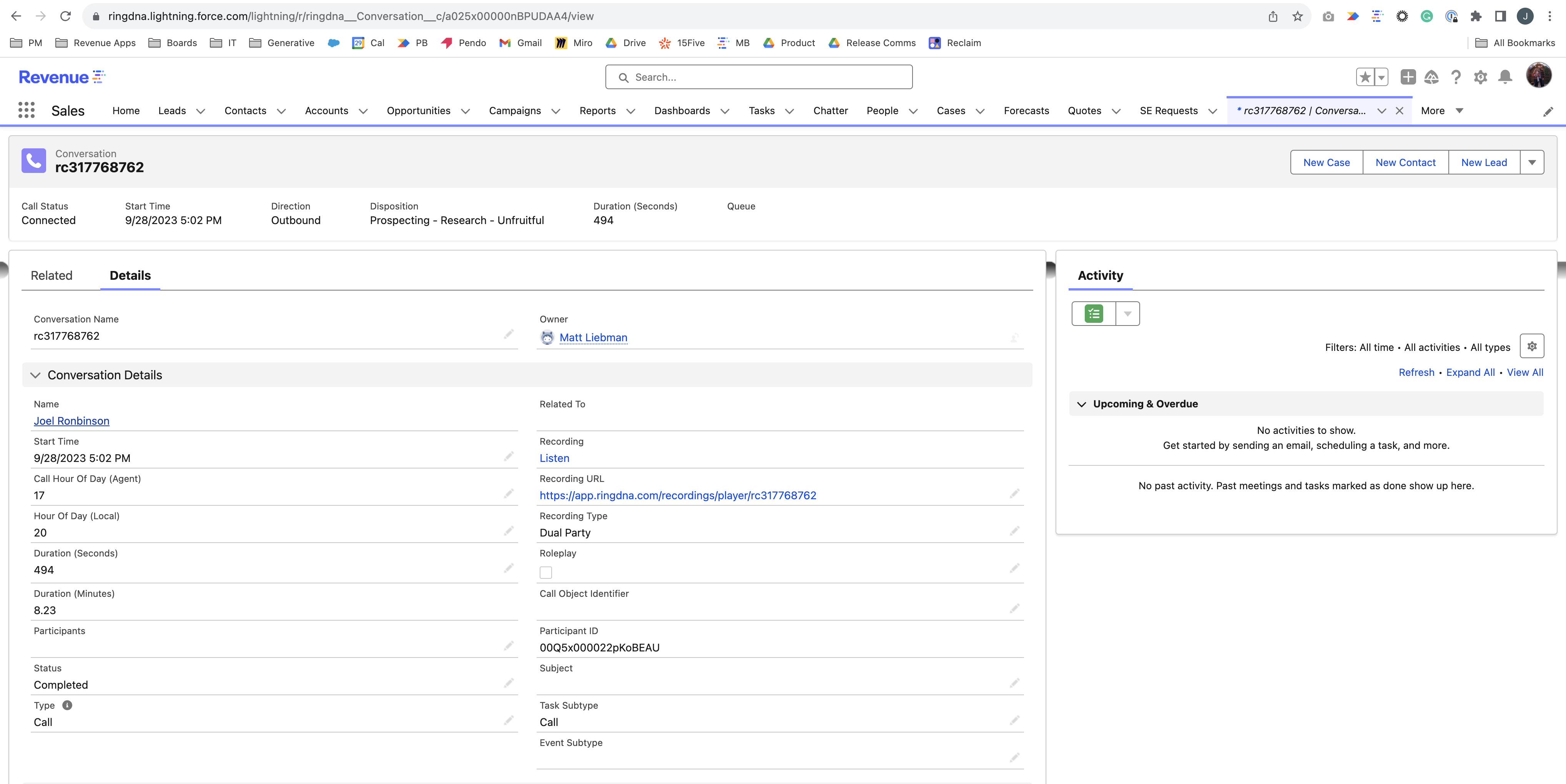Collapse the Upcoming & Overdue section

coord(1082,404)
